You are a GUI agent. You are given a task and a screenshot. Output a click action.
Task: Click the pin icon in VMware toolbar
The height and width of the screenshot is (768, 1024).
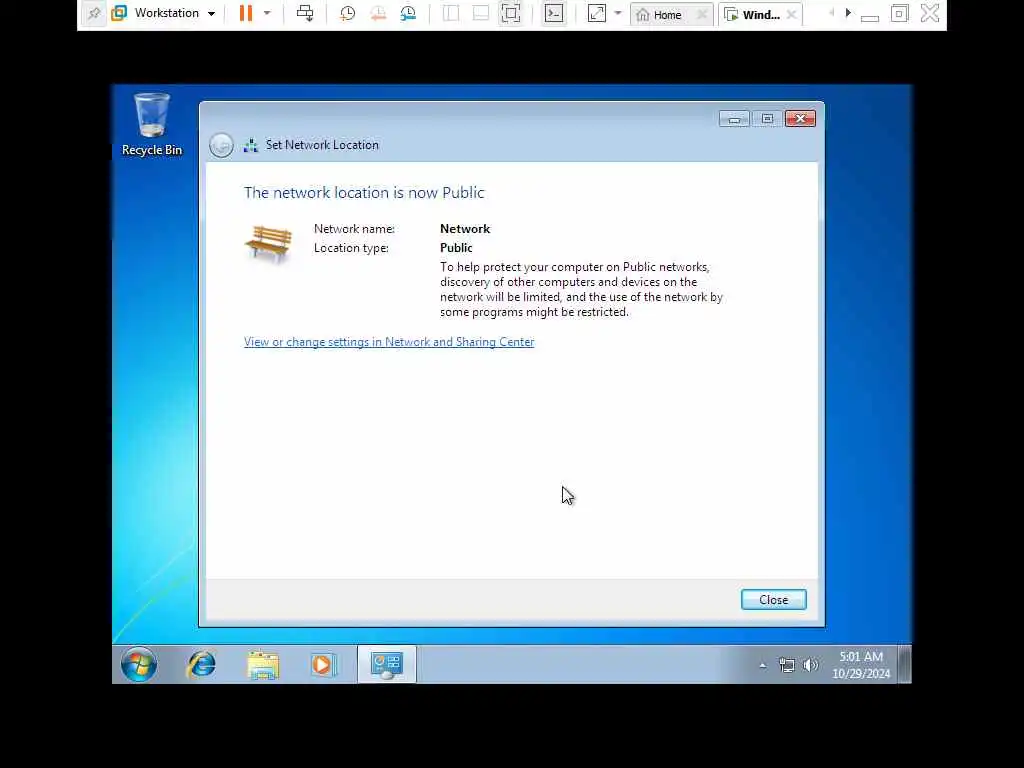tap(94, 13)
